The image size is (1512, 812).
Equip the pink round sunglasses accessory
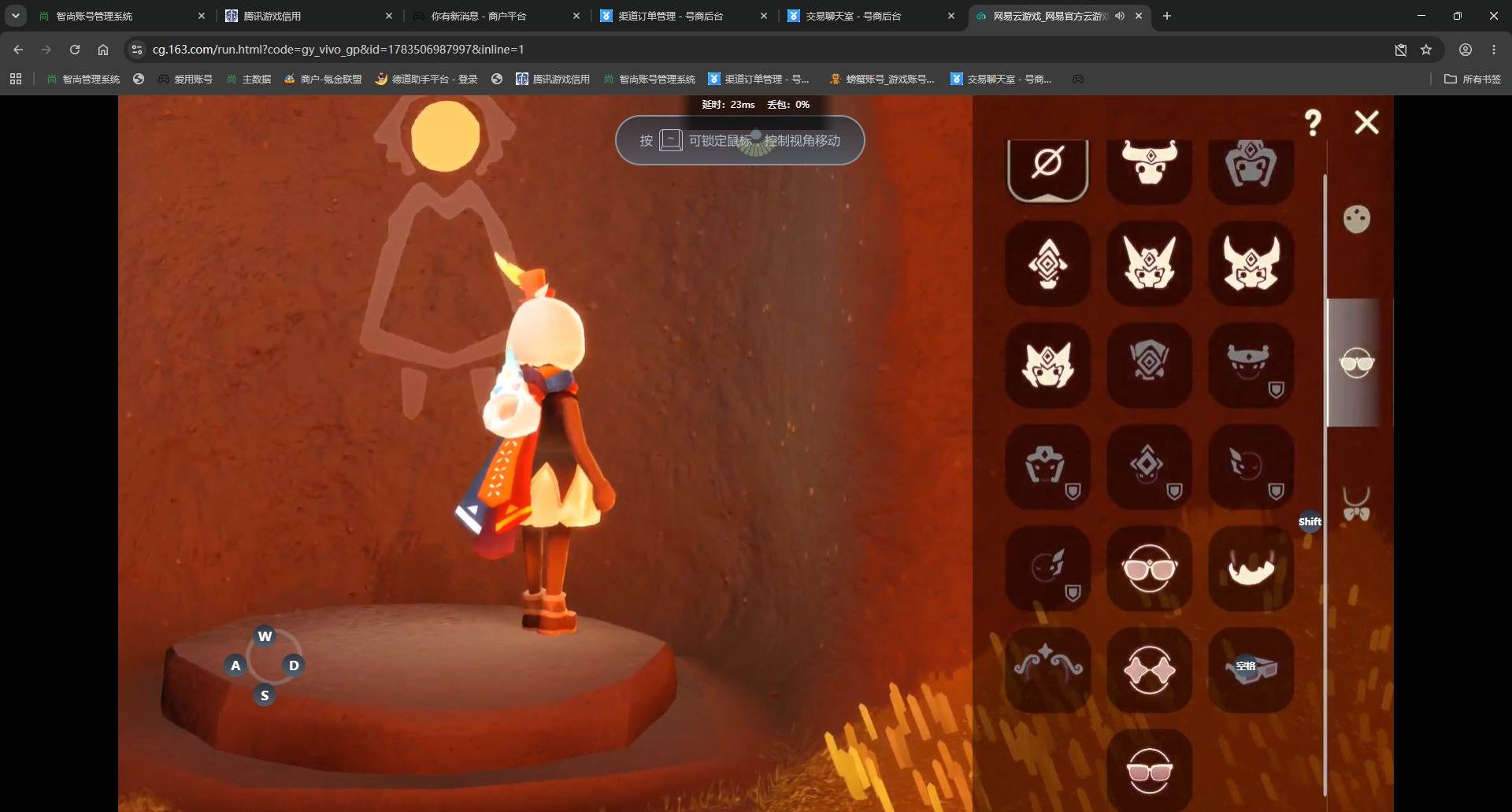coord(1149,568)
